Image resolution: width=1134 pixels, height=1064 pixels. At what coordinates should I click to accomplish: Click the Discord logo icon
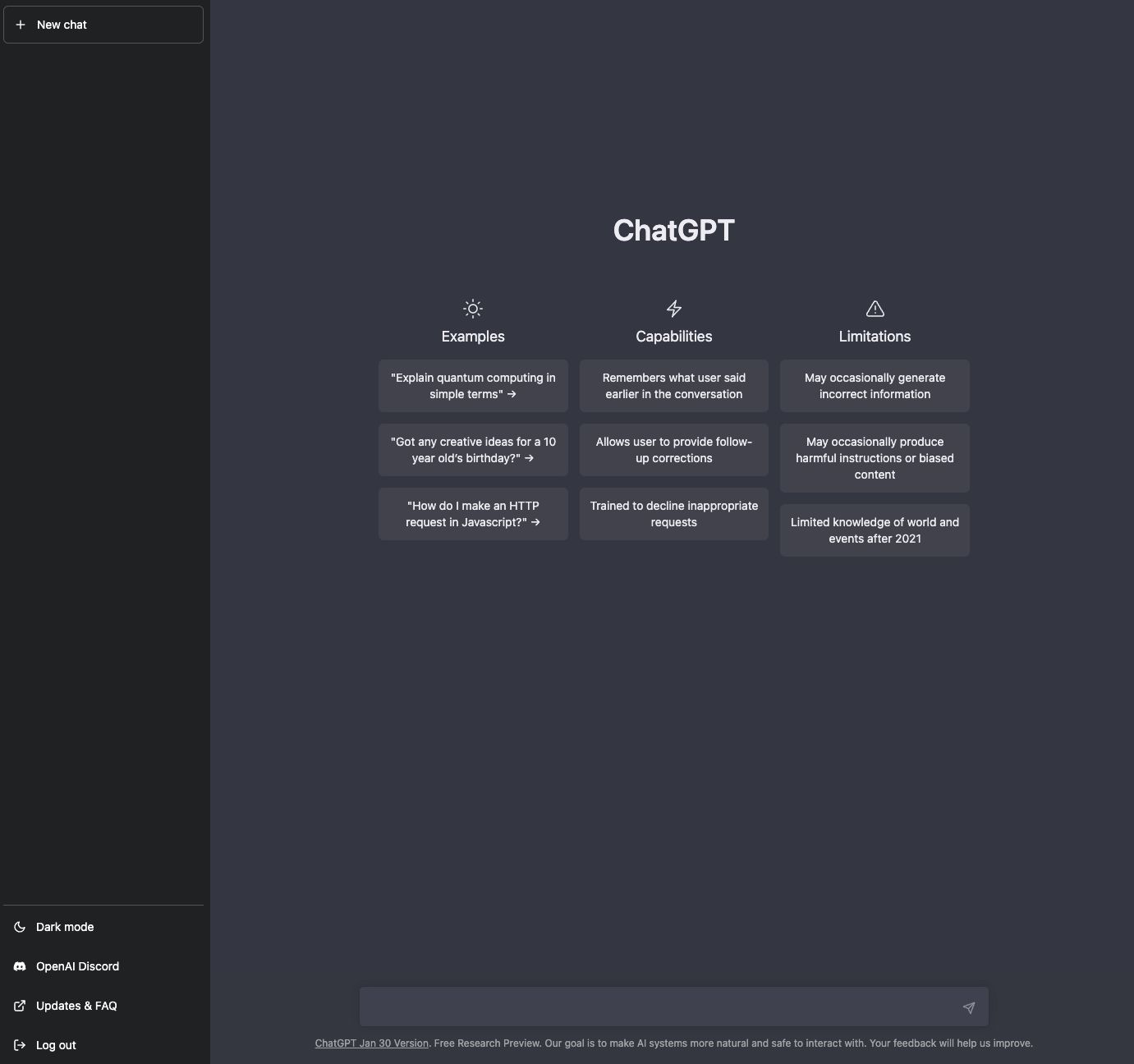tap(20, 966)
